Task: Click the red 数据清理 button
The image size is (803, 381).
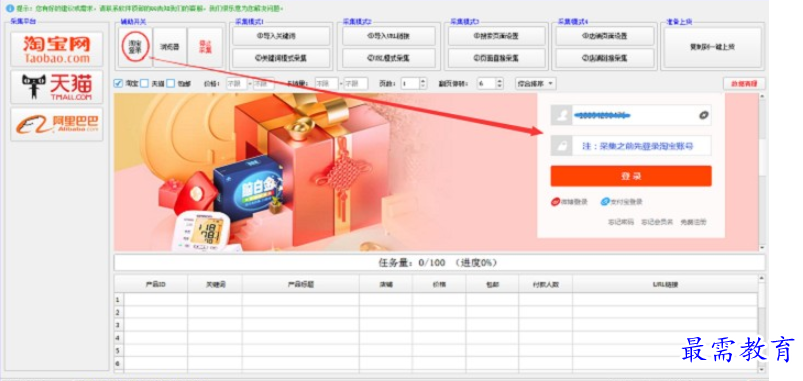Action: [x=744, y=83]
